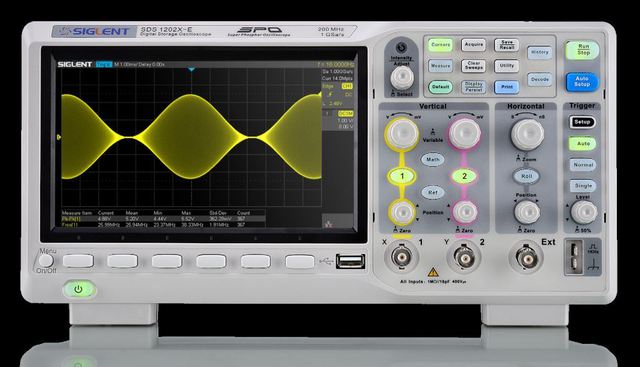Open the Trigger Setup button
640x367 pixels.
582,122
